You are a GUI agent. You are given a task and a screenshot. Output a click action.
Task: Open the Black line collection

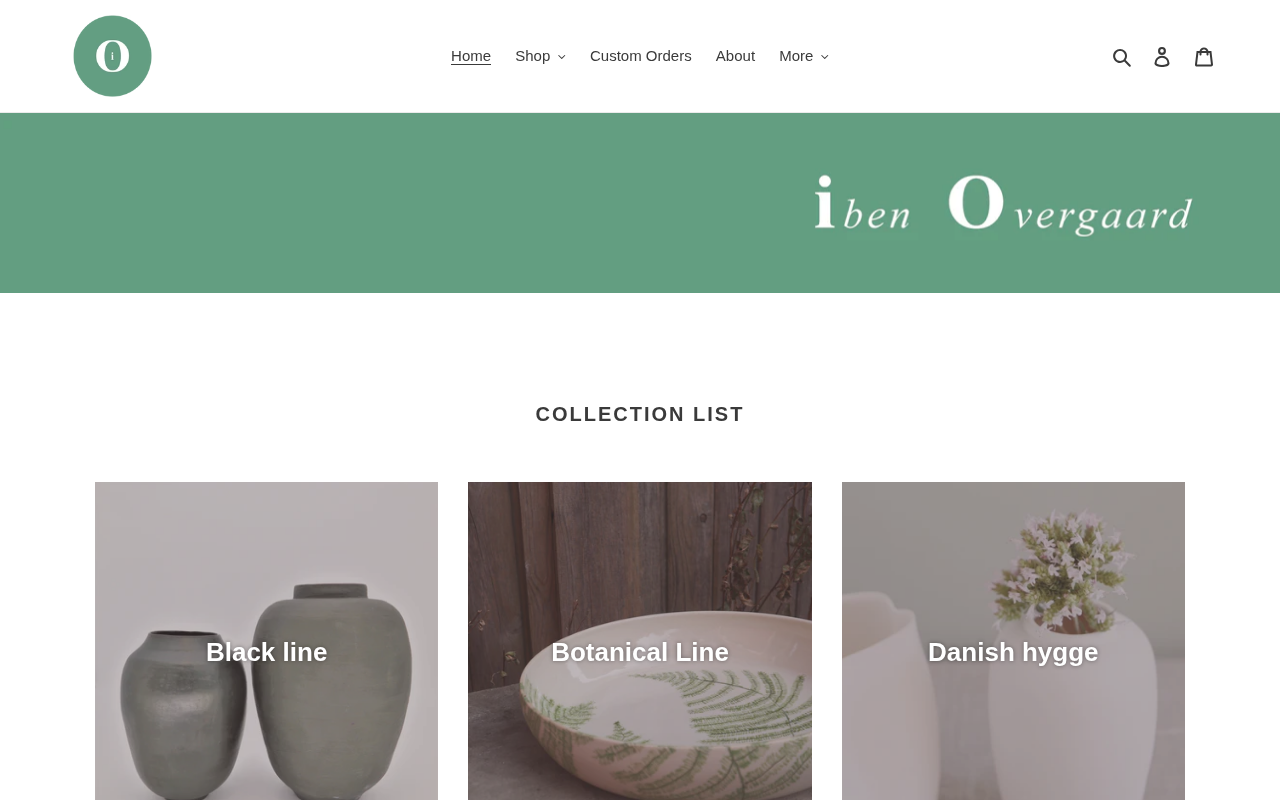tap(266, 641)
